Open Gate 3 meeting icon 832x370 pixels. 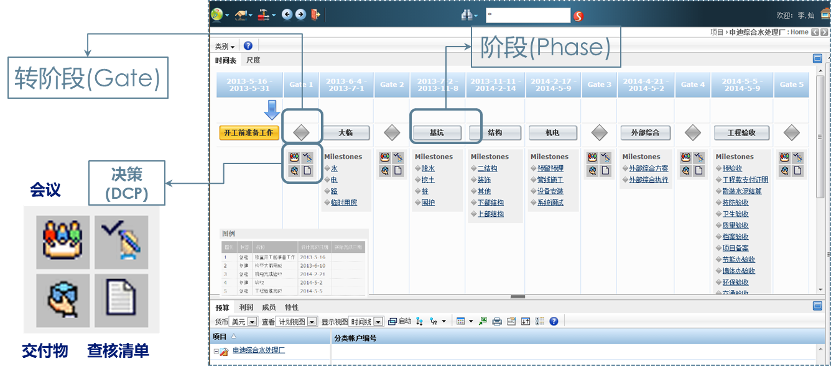[x=593, y=158]
